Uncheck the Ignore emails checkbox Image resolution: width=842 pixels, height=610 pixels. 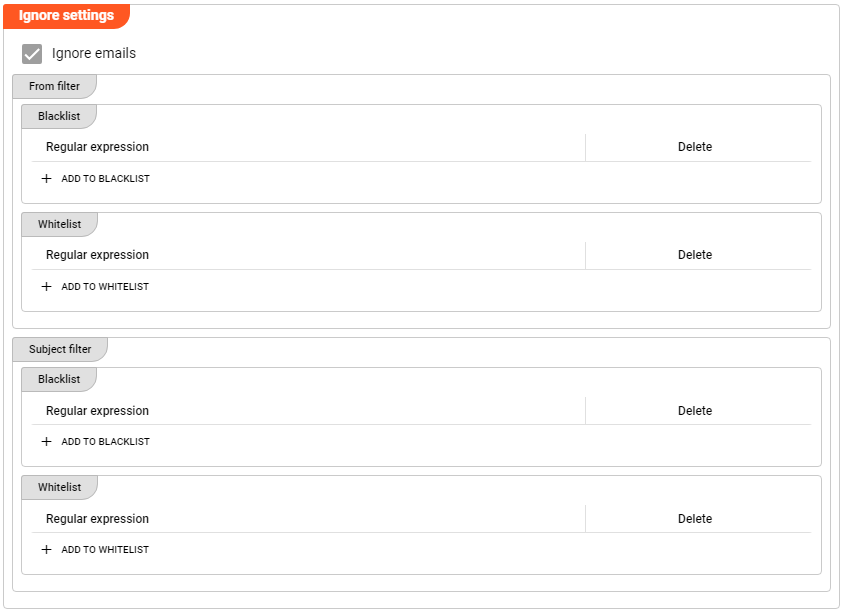[32, 54]
